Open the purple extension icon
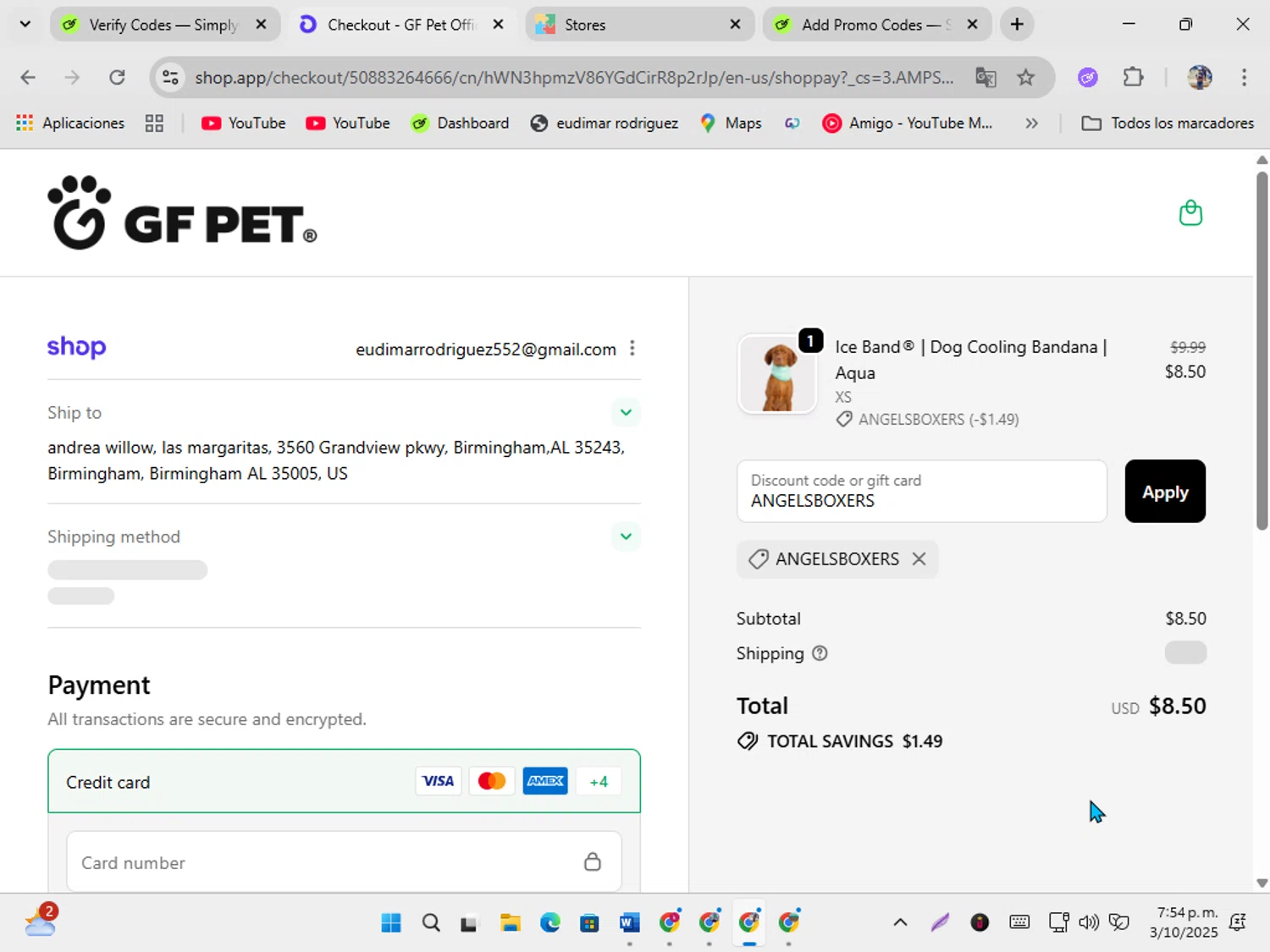The image size is (1270, 952). (1088, 78)
